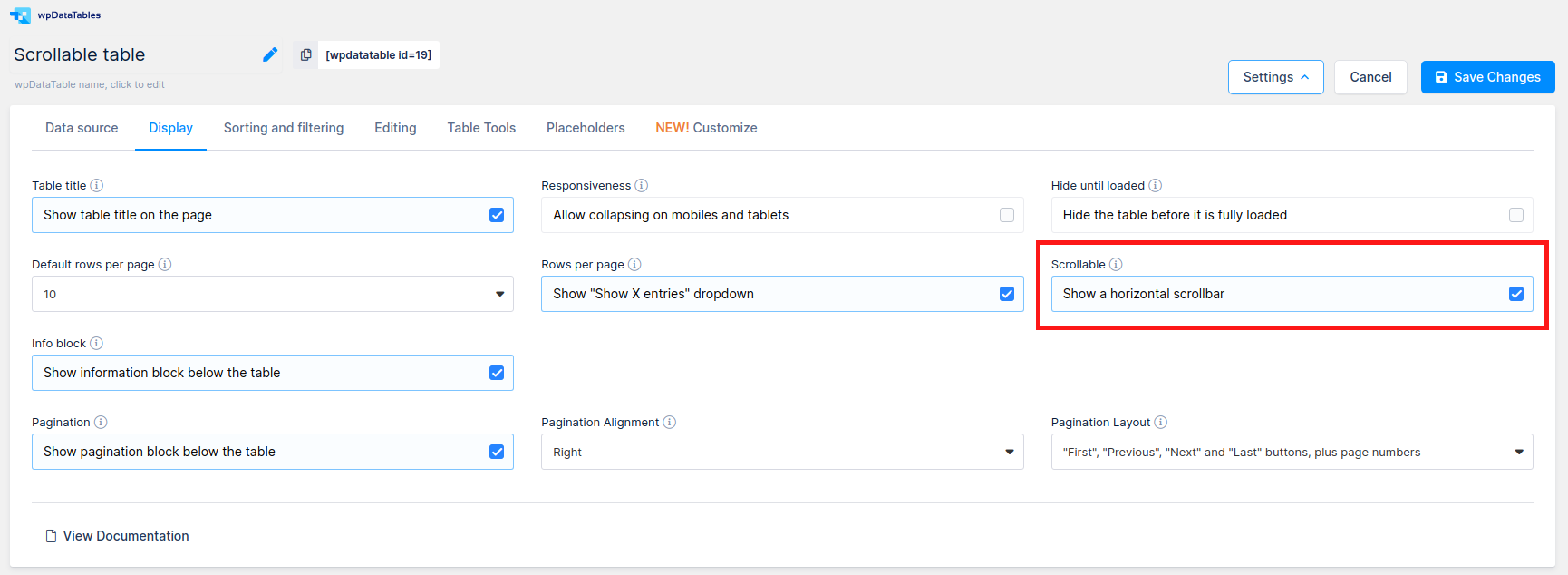Switch to Sorting and filtering tab
1568x575 pixels.
tap(284, 128)
